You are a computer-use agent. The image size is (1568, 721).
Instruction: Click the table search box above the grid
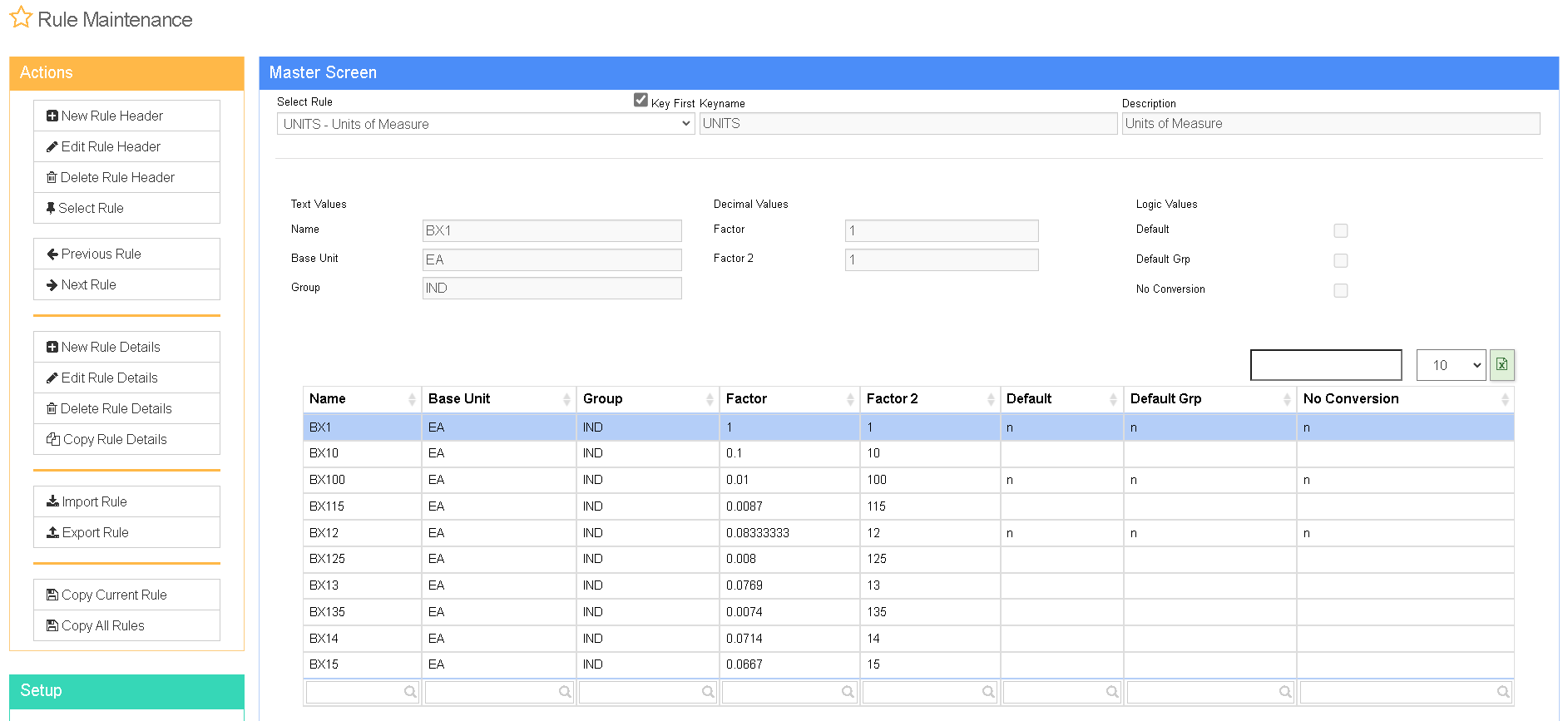(x=1326, y=365)
